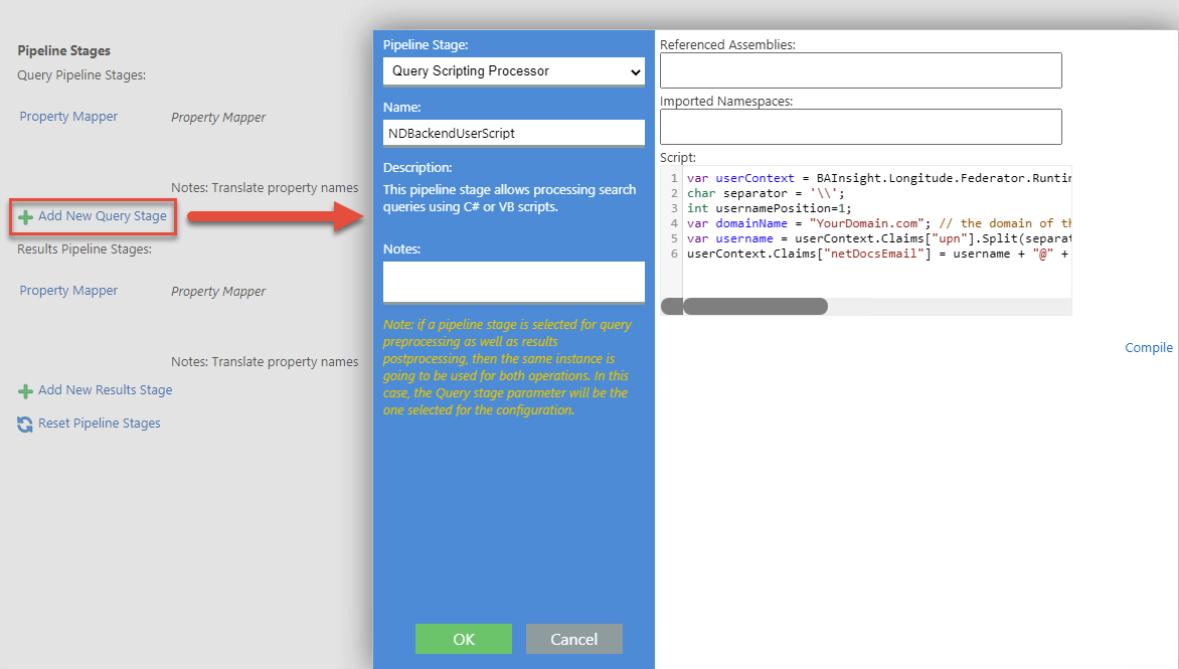This screenshot has width=1179, height=669.
Task: Click the Add New Results Stage link
Action: [x=105, y=390]
